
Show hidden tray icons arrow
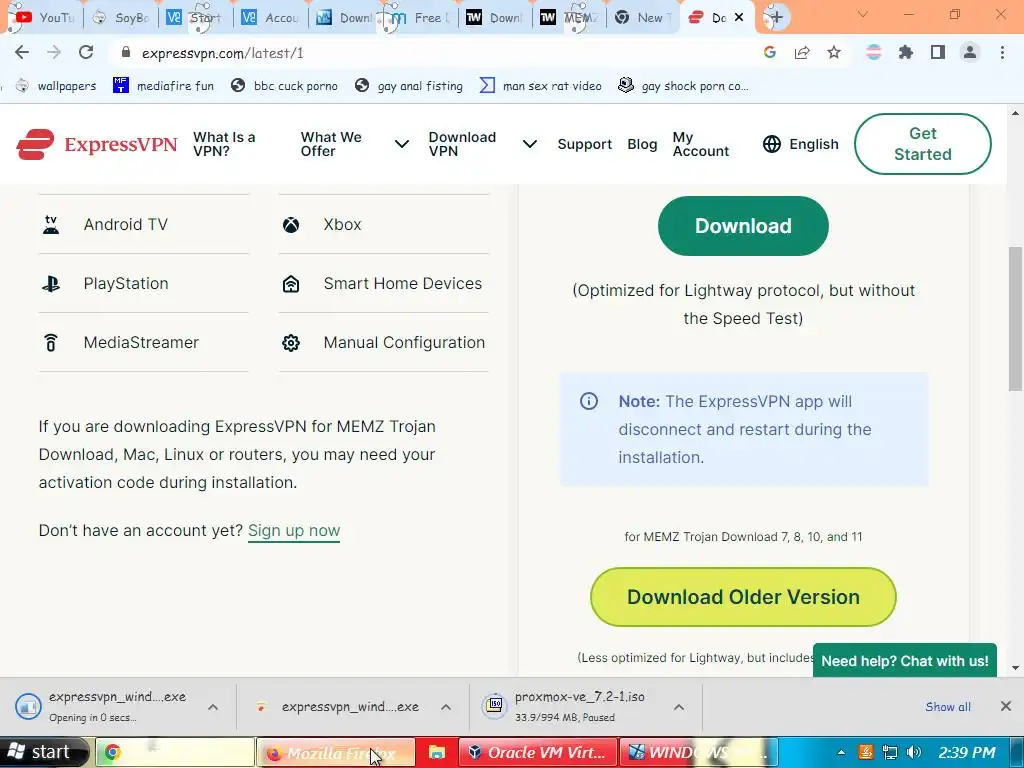(841, 753)
